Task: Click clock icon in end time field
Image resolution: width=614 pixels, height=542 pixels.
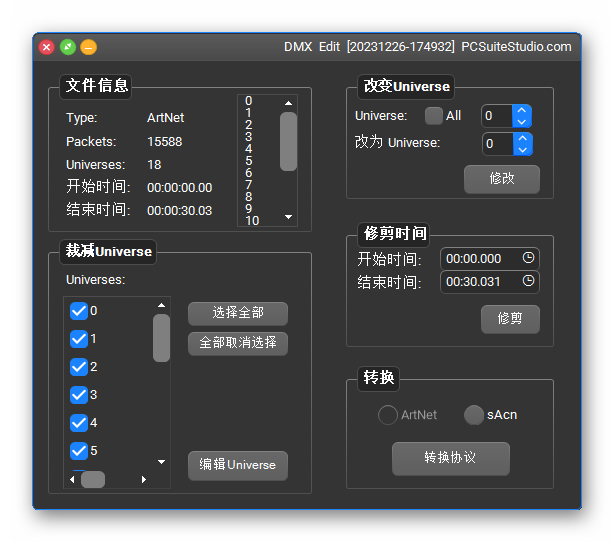Action: click(528, 282)
